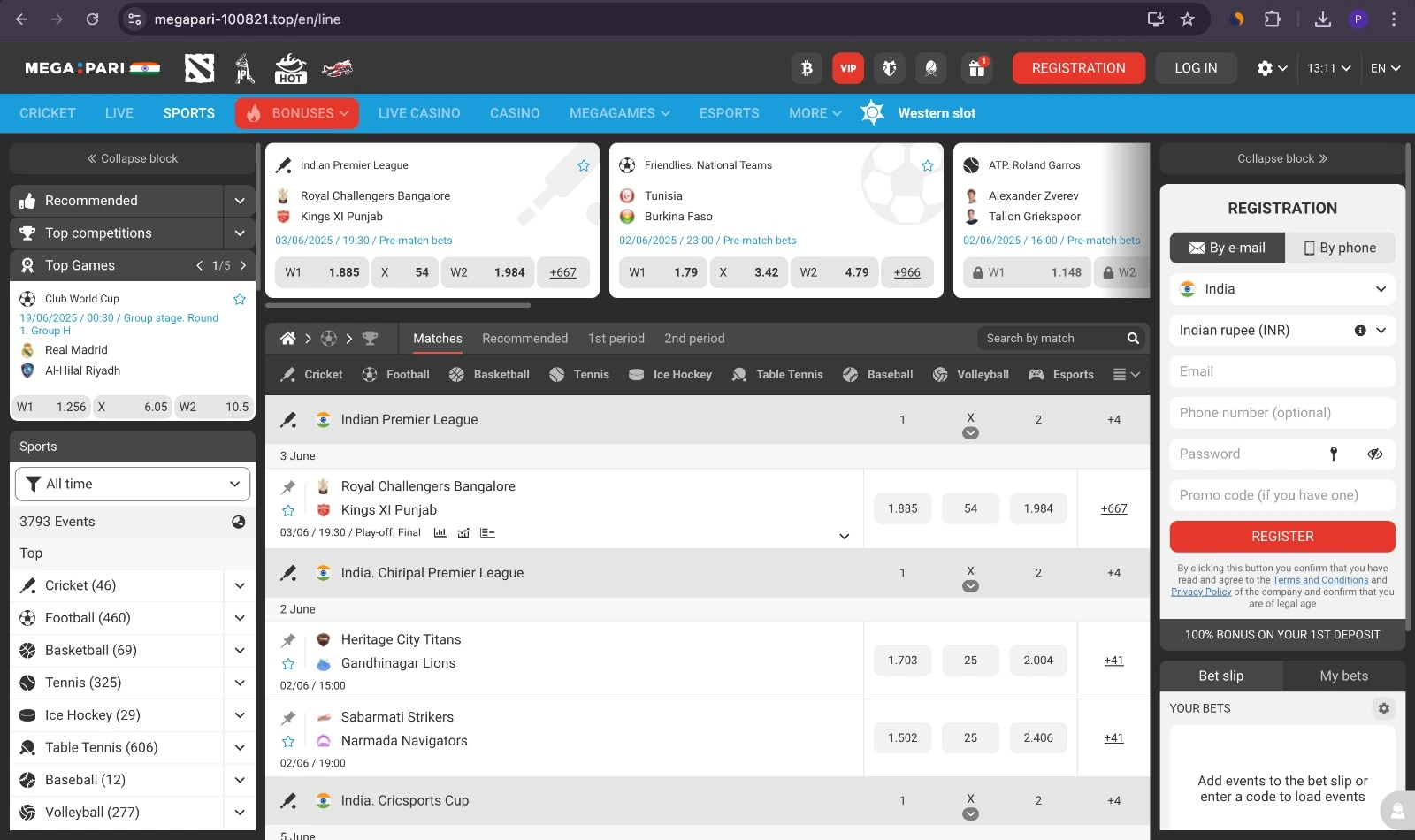Click the Bitcoin payments icon in the header
Image resolution: width=1415 pixels, height=840 pixels.
click(x=806, y=68)
